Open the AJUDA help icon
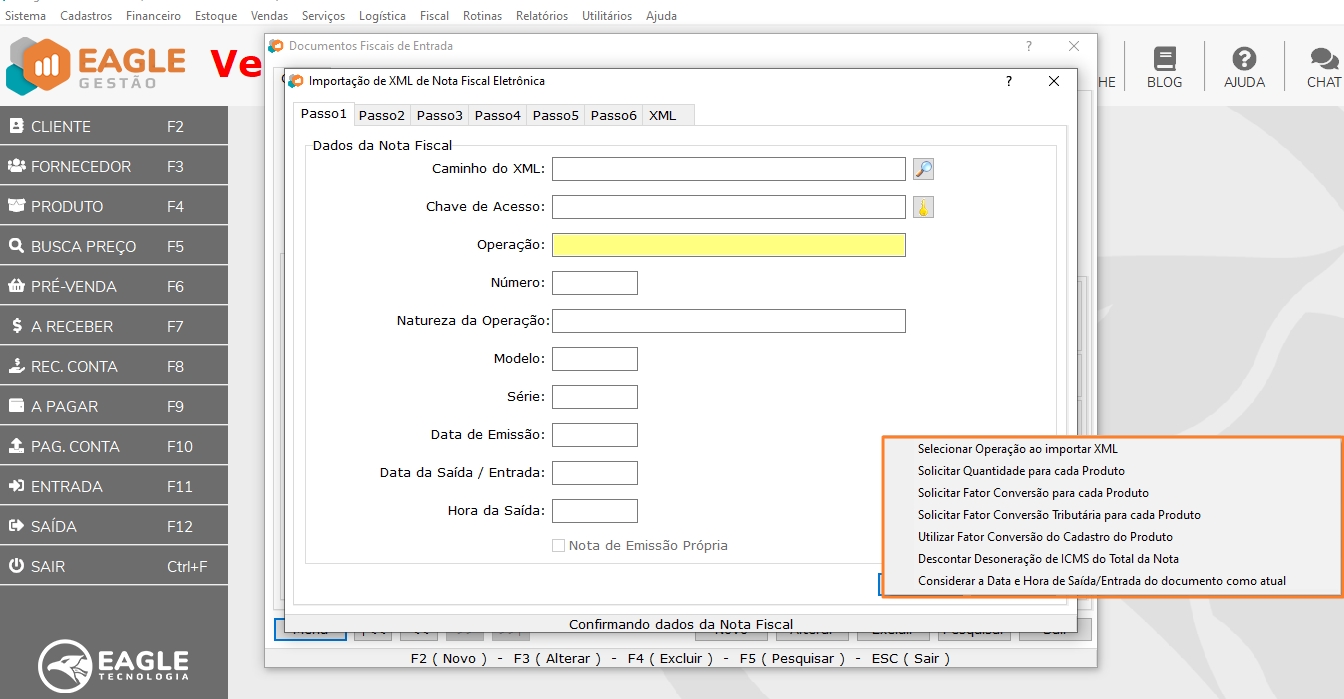Viewport: 1344px width, 699px height. (1244, 67)
